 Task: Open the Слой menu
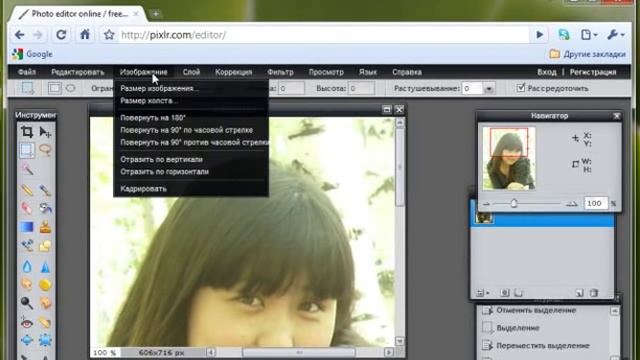[191, 72]
